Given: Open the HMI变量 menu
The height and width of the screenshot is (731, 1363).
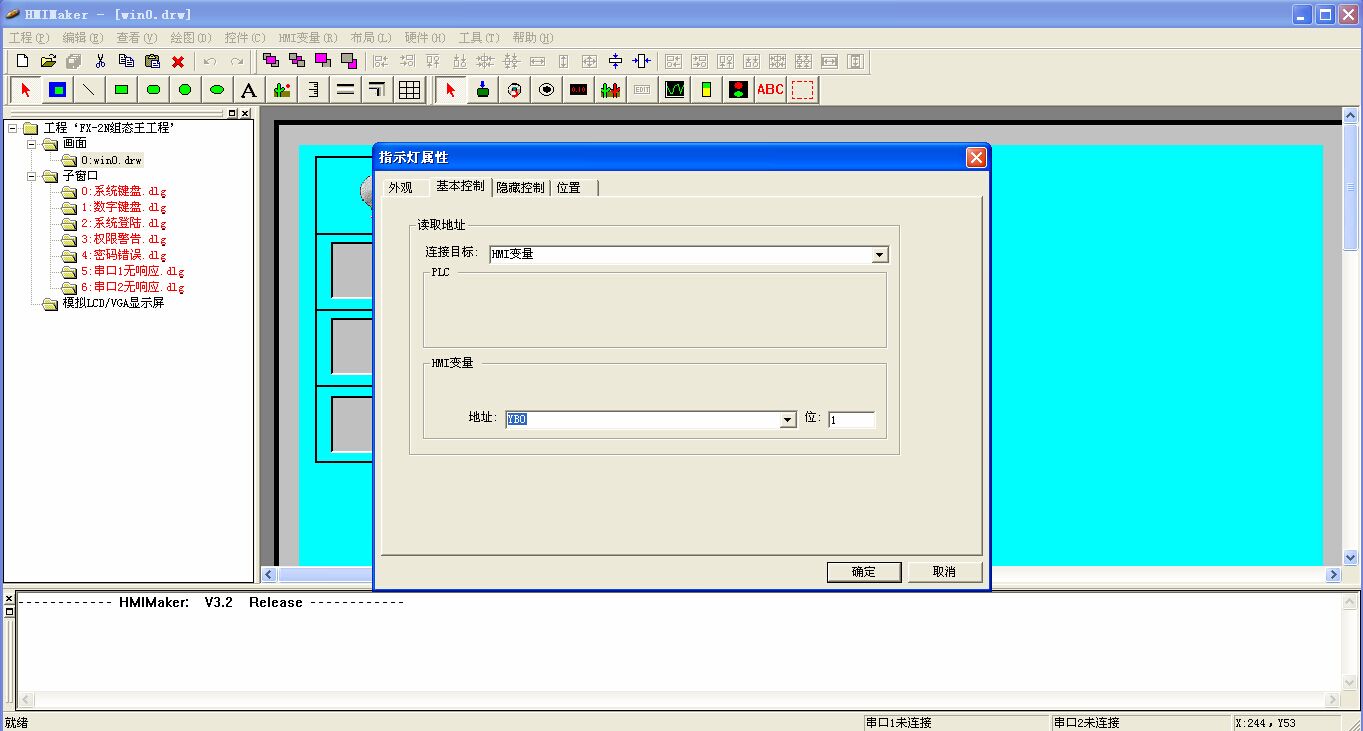Looking at the screenshot, I should coord(307,38).
